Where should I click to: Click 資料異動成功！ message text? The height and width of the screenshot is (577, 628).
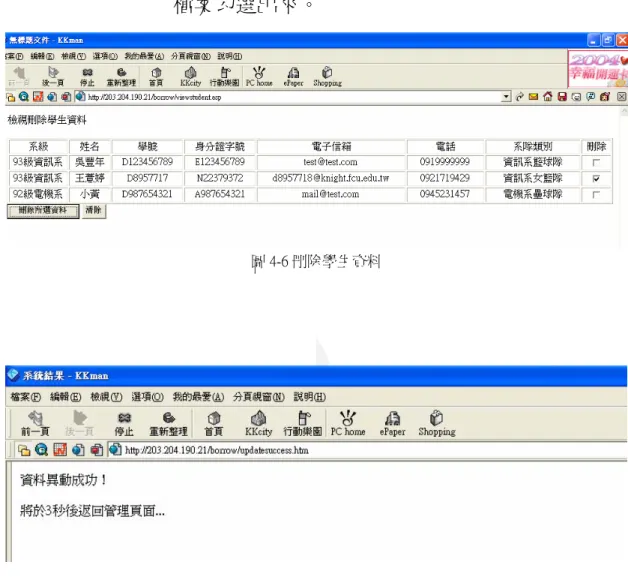point(63,480)
